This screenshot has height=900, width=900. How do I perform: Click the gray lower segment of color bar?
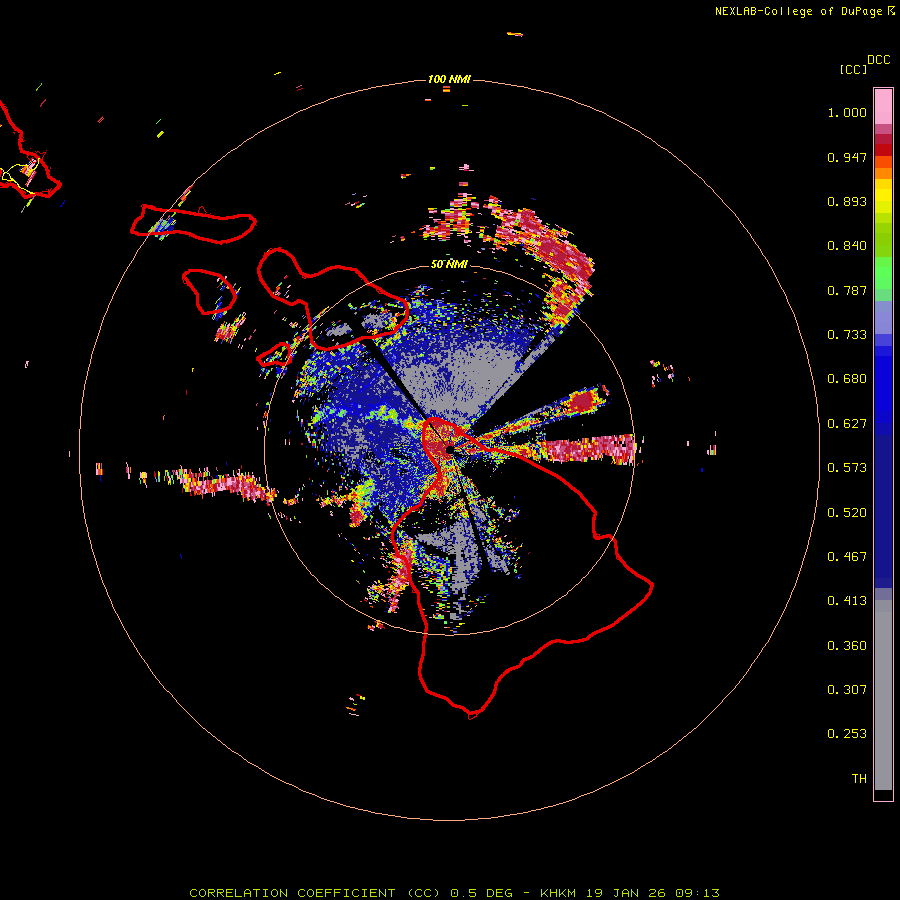[883, 695]
